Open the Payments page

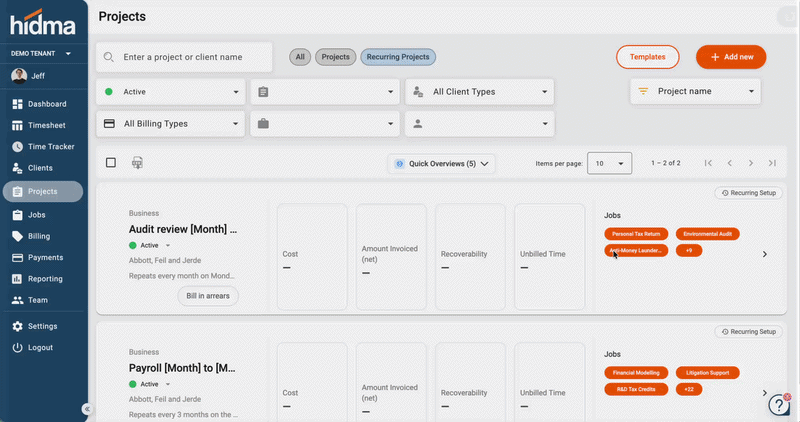(45, 258)
